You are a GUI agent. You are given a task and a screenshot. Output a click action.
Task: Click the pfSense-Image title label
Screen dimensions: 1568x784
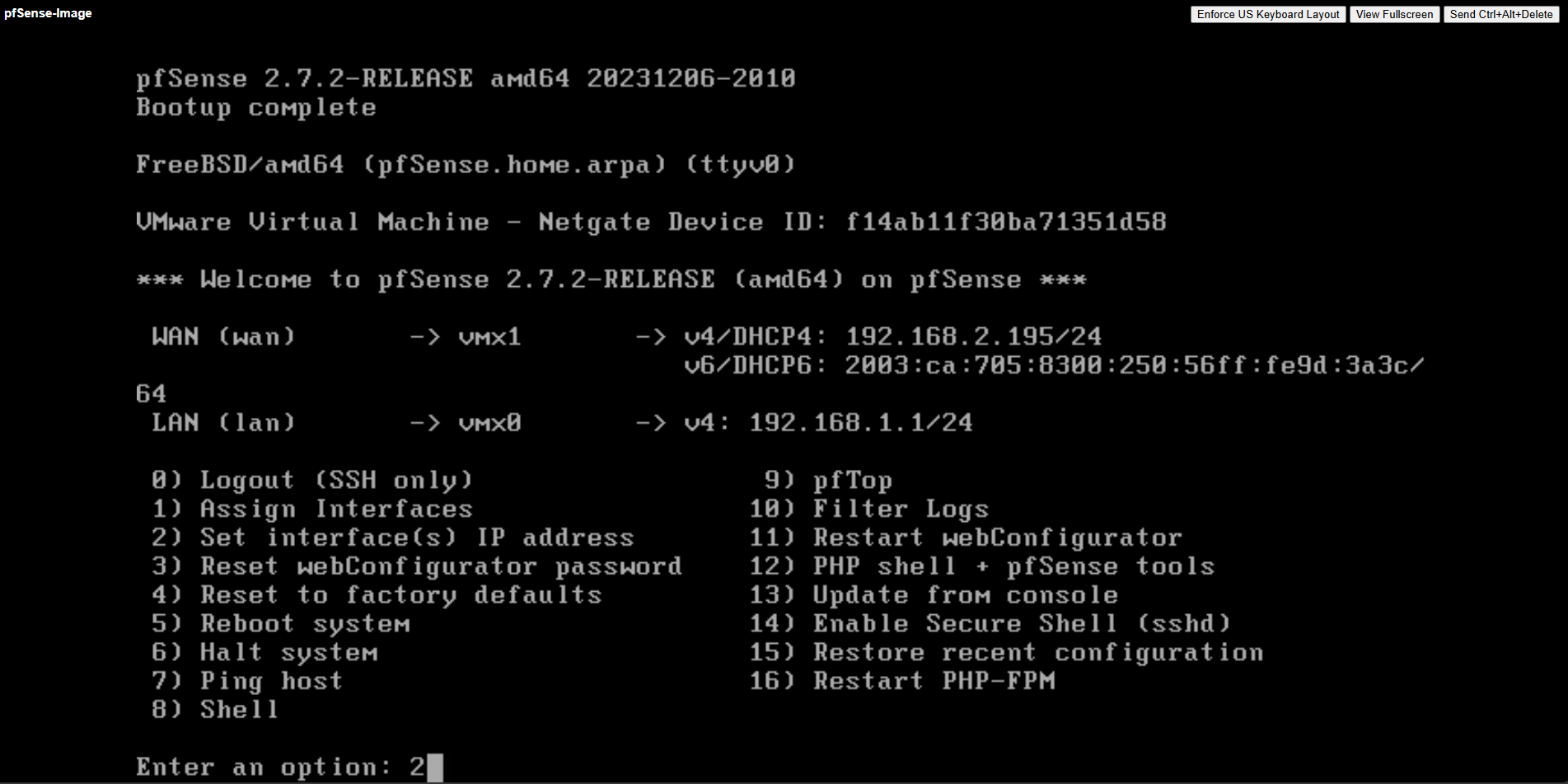48,13
